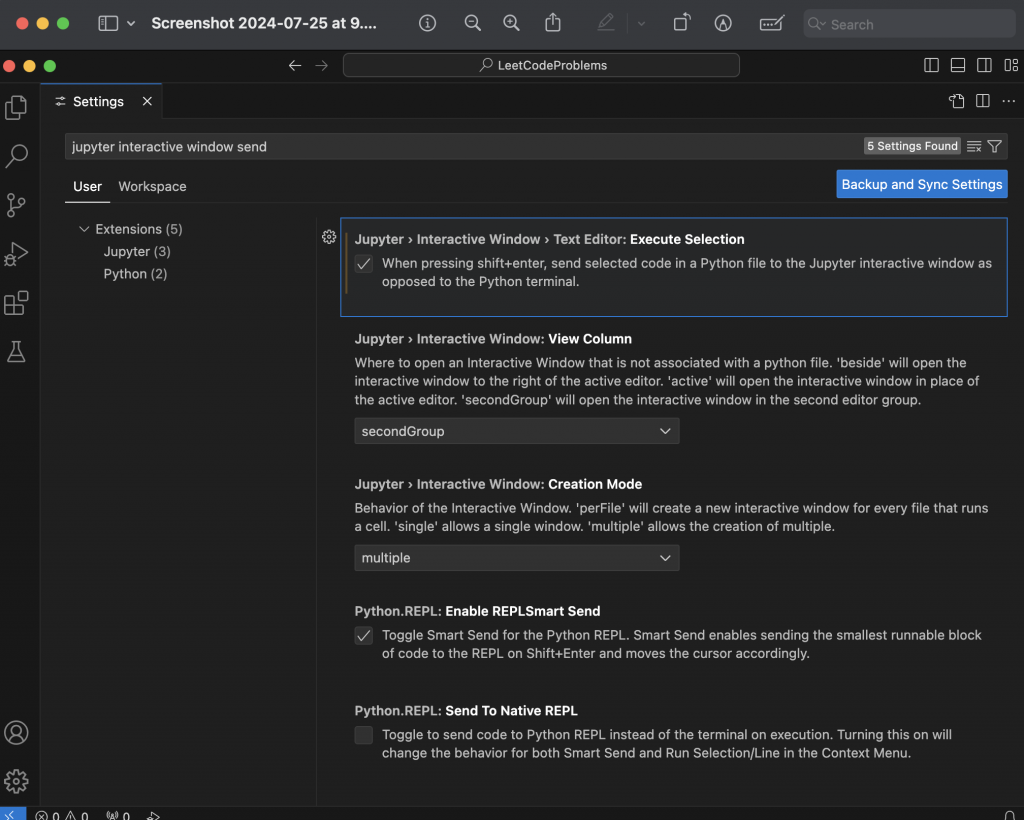Split the editor to the right
Screen dimensions: 1024x820
point(983,101)
